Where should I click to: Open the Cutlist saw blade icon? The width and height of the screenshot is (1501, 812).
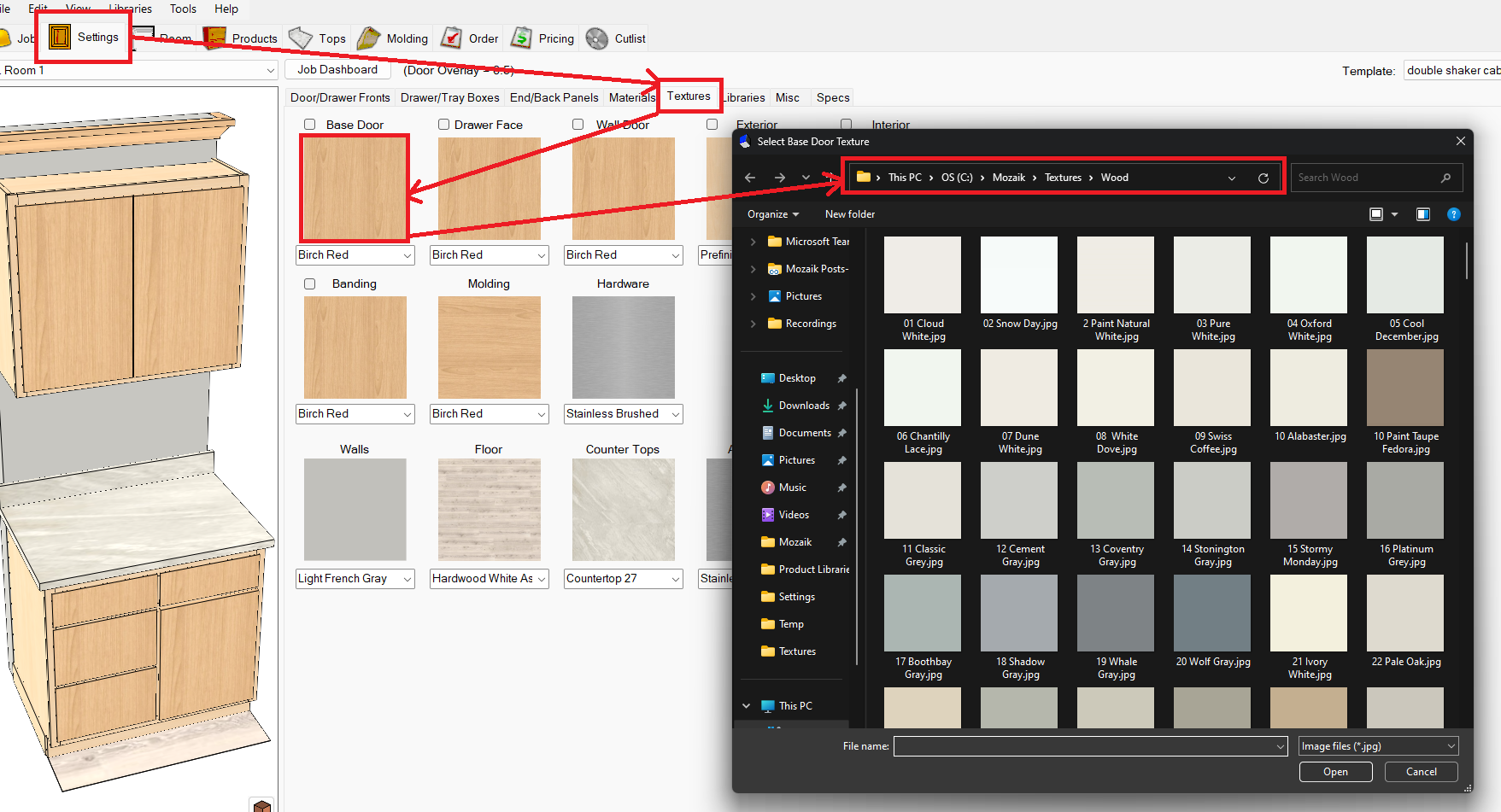597,38
